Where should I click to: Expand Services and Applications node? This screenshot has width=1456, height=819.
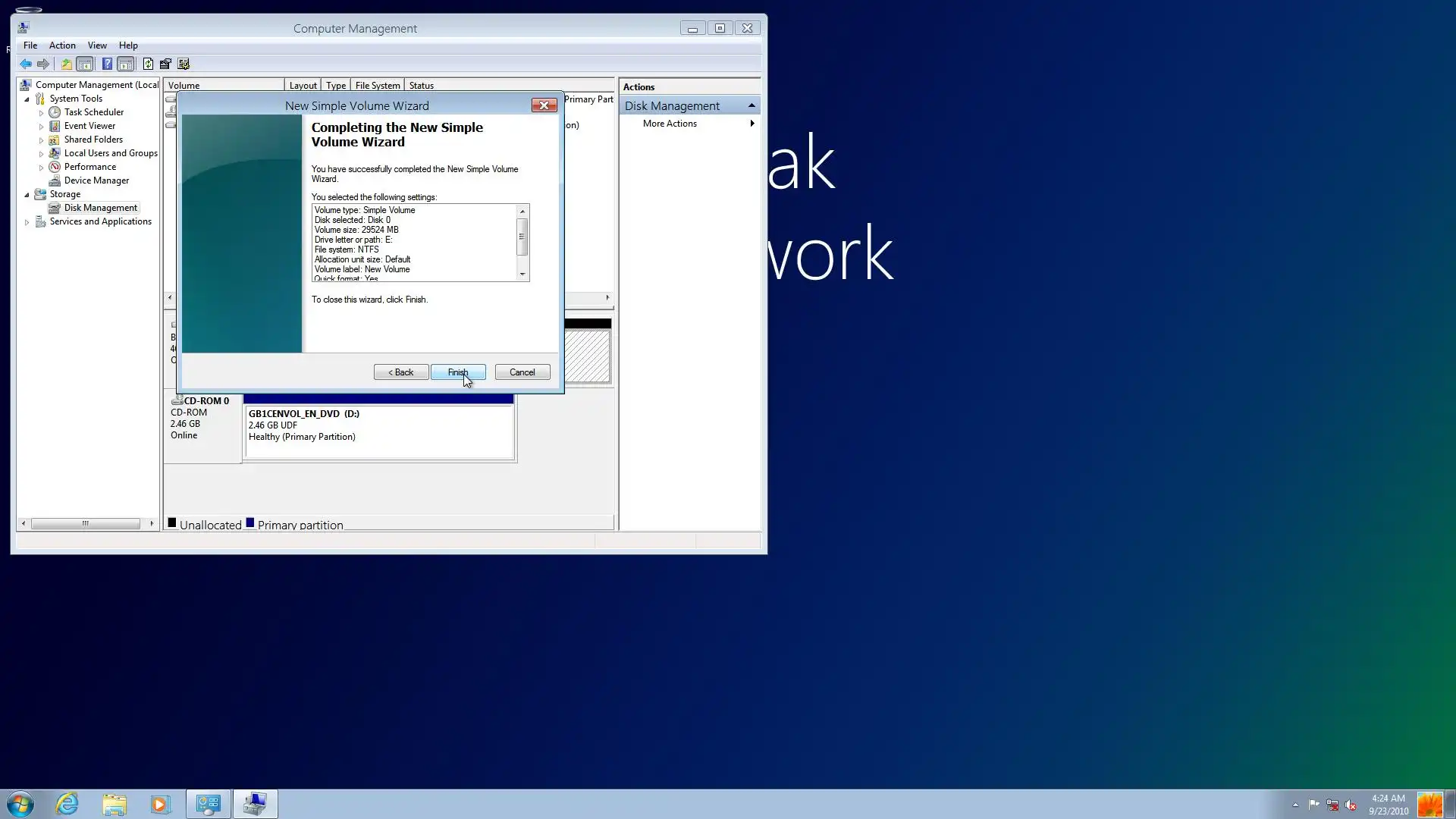(x=27, y=222)
